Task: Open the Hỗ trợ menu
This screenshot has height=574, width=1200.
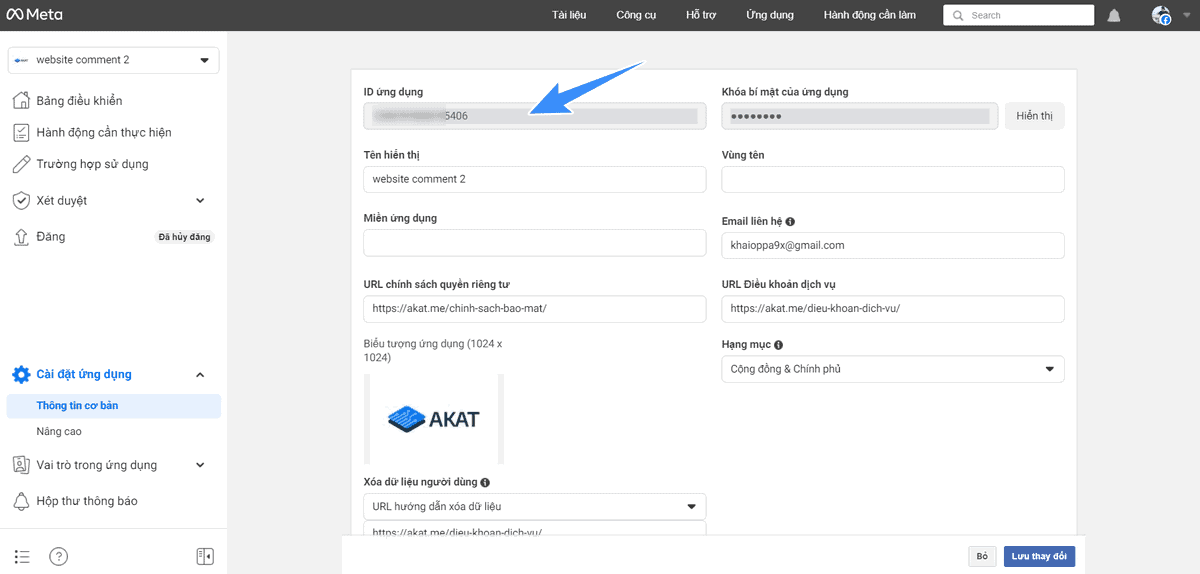Action: [701, 15]
